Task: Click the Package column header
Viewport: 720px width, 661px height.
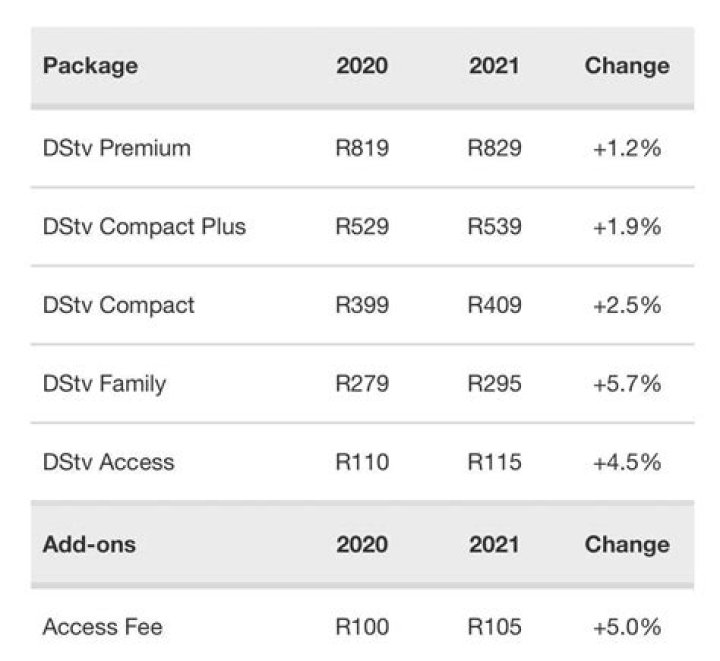Action: [x=90, y=67]
